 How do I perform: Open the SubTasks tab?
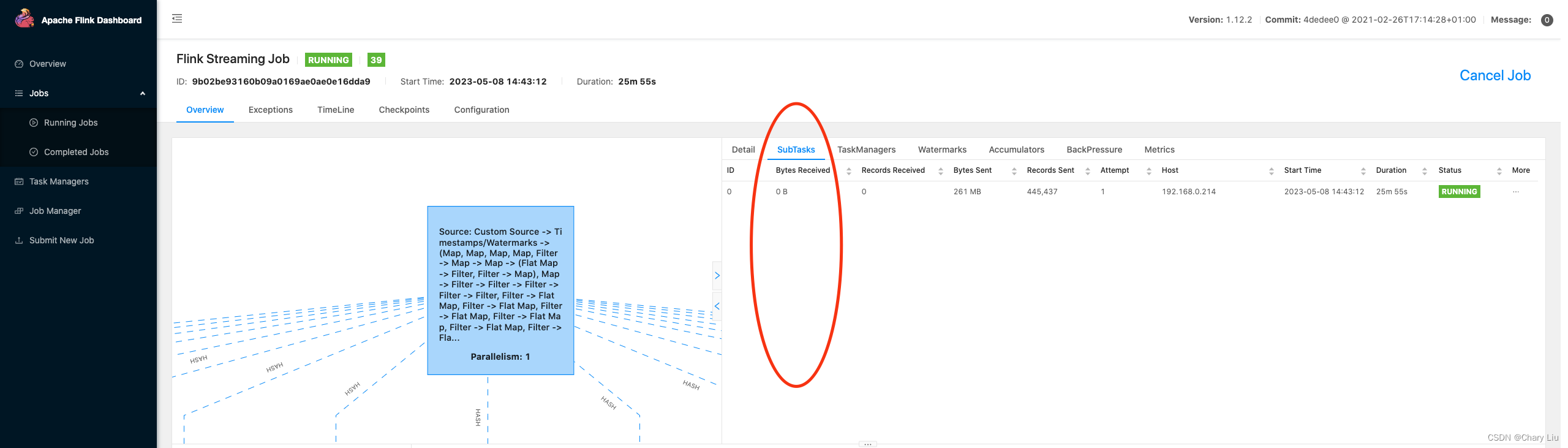(x=796, y=150)
